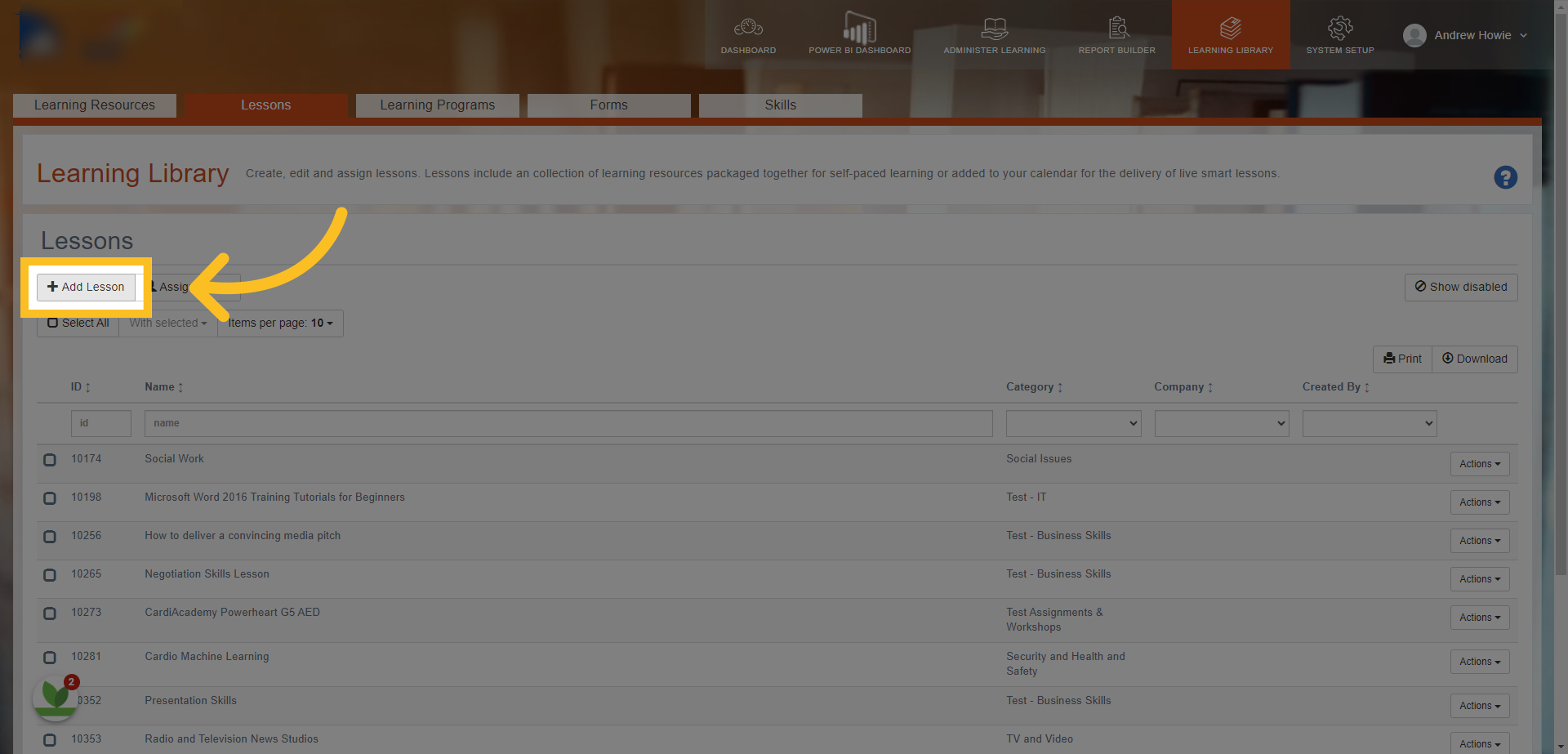Switch to the Learning Resources tab
The image size is (1568, 754).
pyautogui.click(x=95, y=105)
